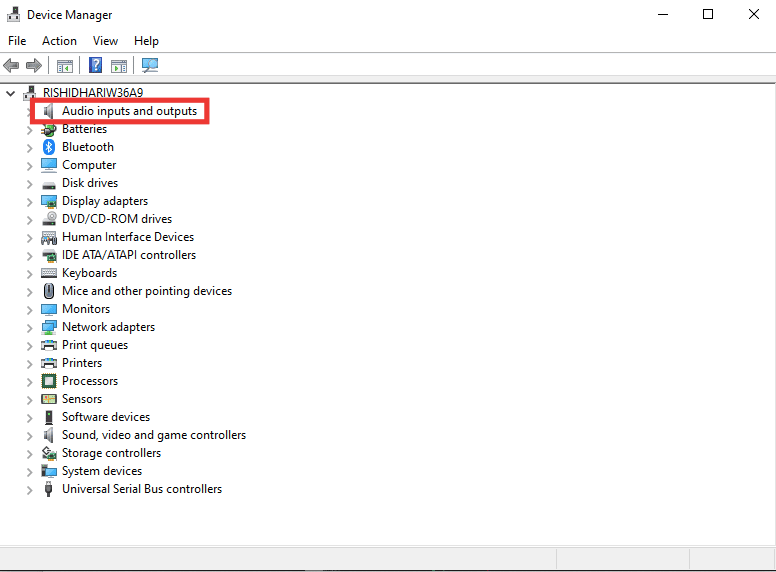Click the Processors chip icon
This screenshot has height=572, width=776.
(x=48, y=381)
